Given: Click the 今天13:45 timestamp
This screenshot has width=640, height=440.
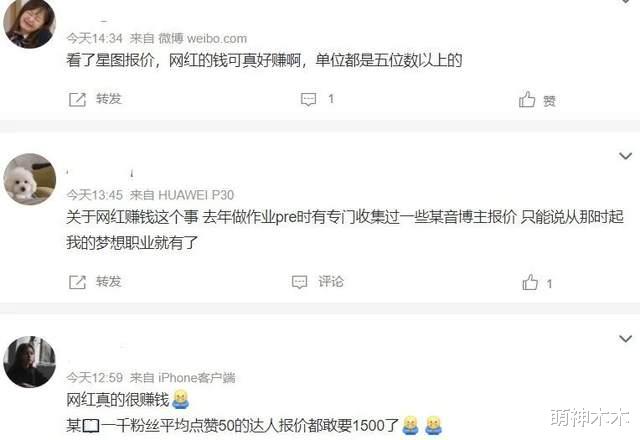Looking at the screenshot, I should point(94,195).
